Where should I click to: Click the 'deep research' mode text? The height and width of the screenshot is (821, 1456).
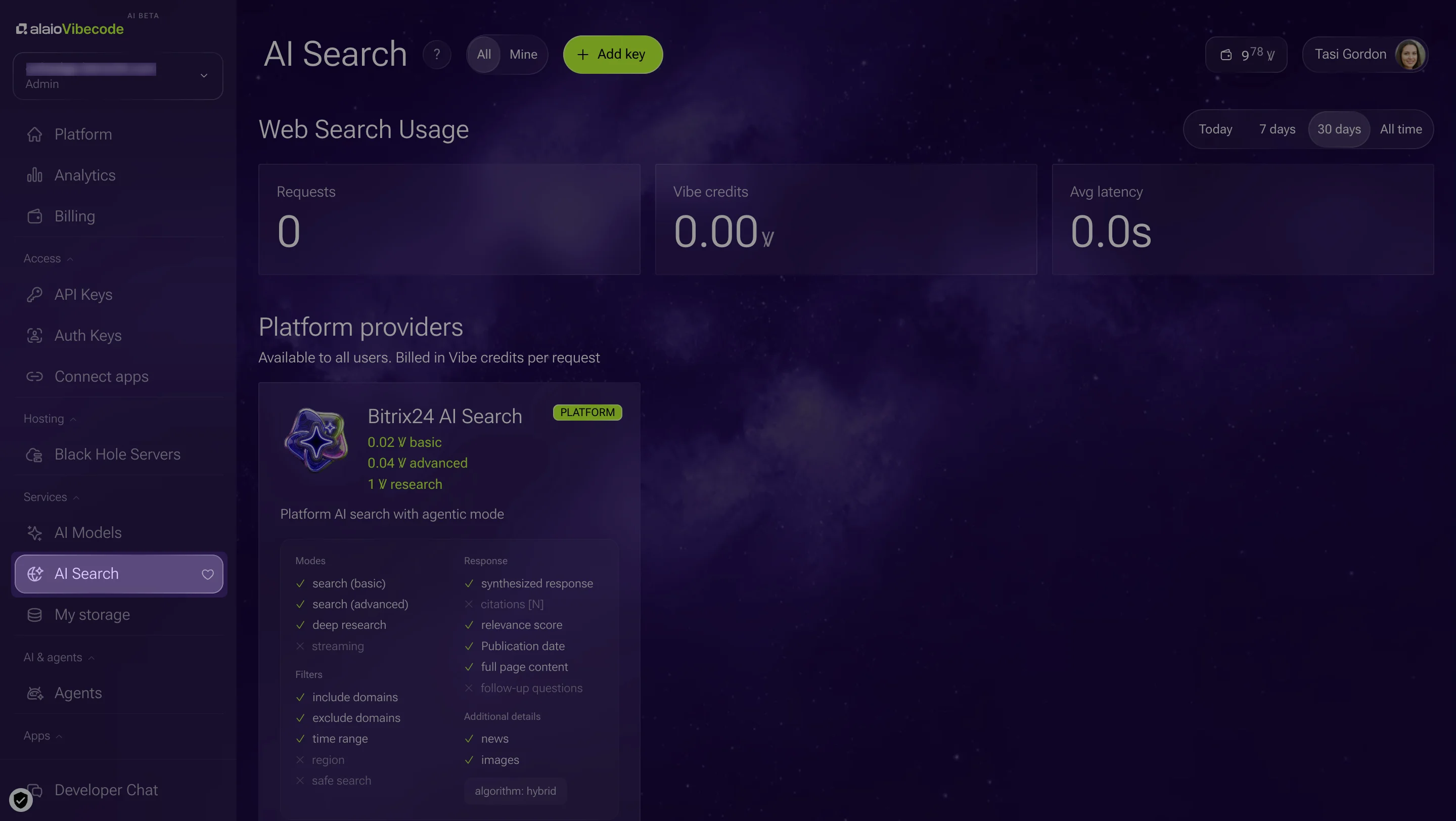(349, 625)
